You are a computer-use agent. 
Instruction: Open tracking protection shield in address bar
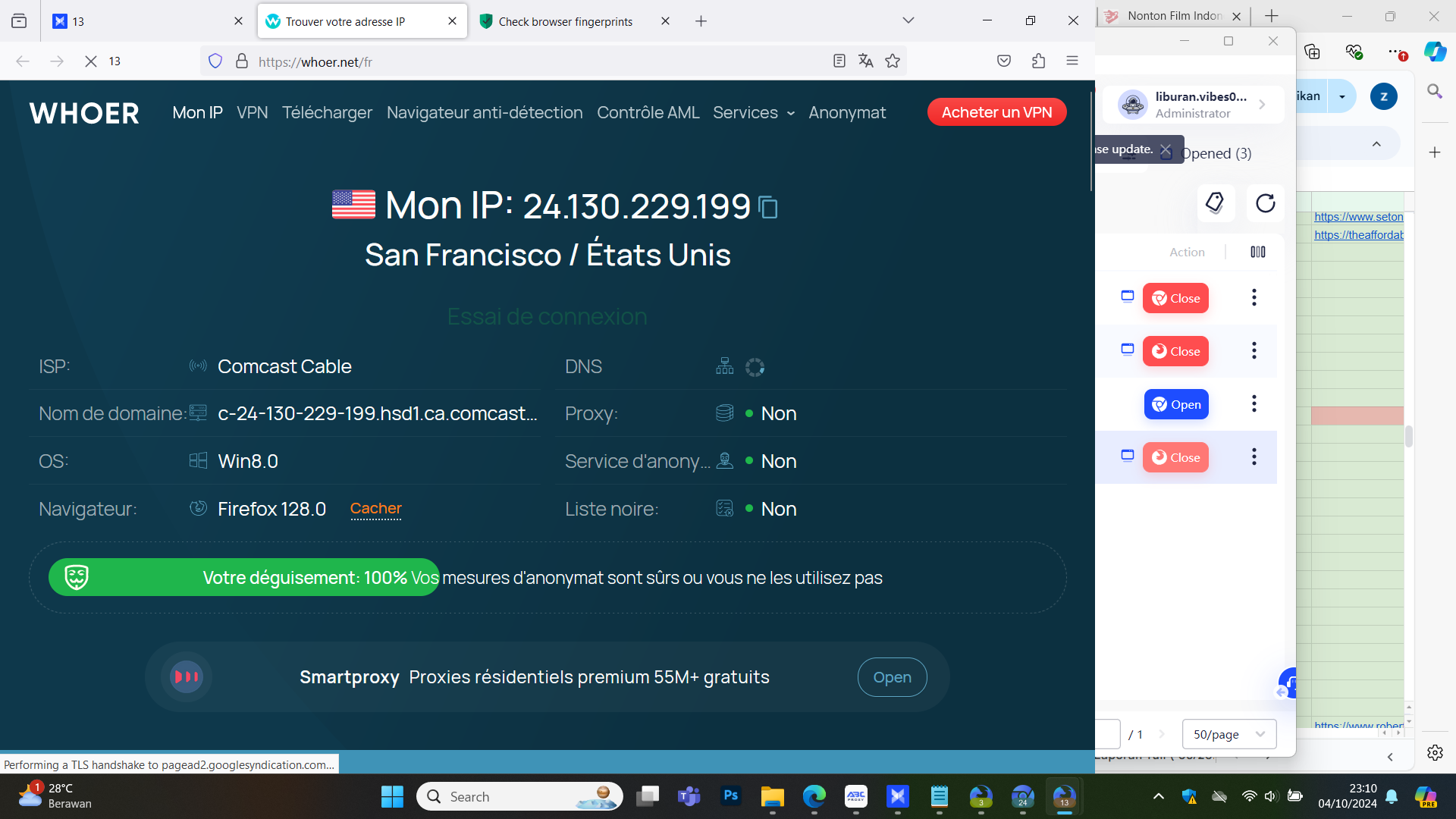[215, 61]
